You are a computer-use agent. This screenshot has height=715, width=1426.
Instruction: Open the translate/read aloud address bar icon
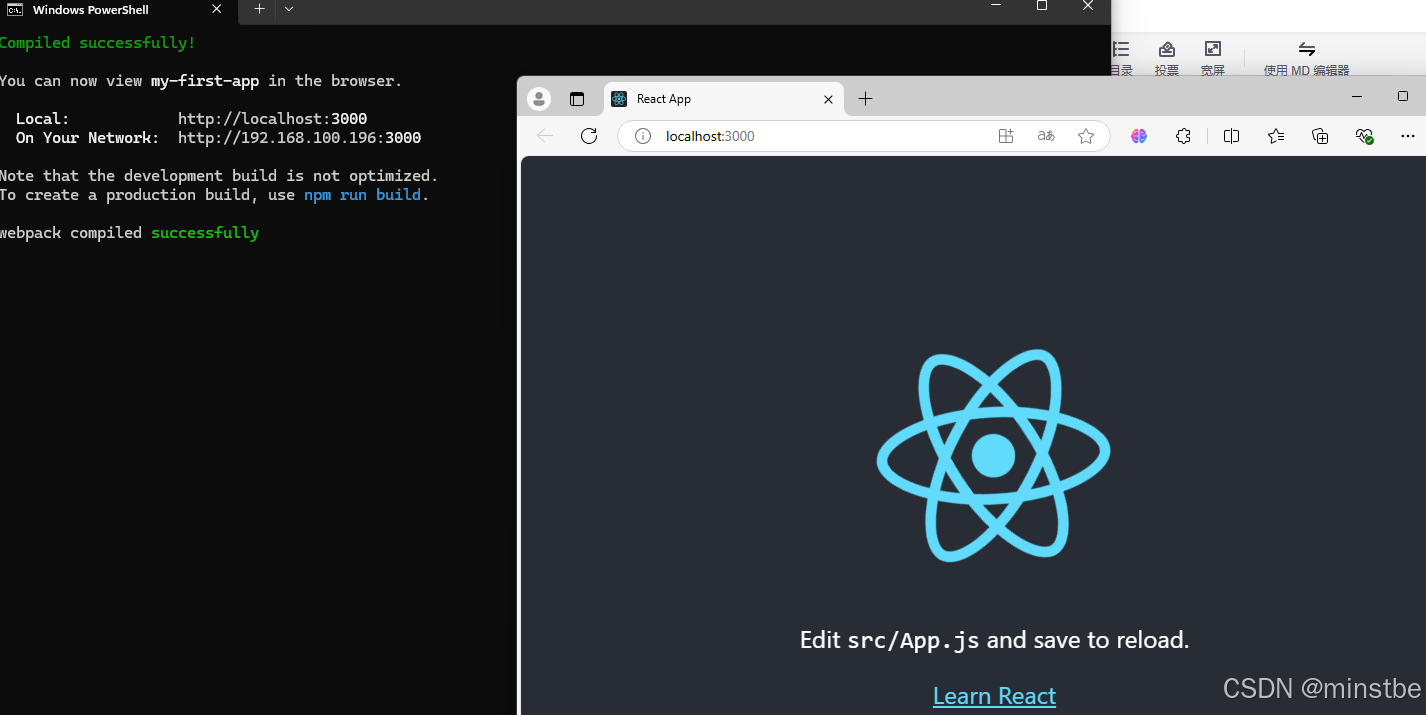click(1046, 136)
